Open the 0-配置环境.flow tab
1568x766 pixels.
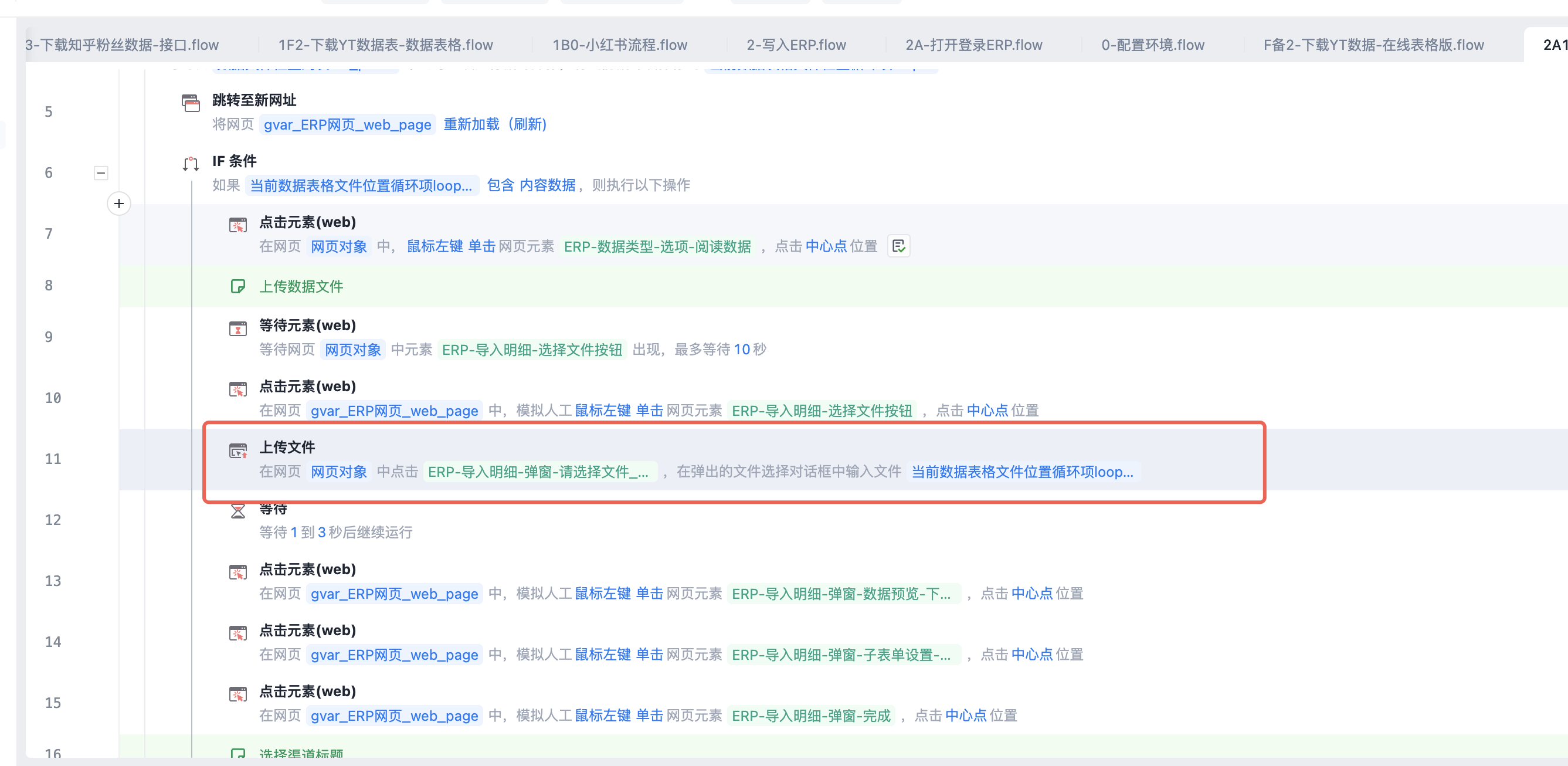pos(1153,45)
